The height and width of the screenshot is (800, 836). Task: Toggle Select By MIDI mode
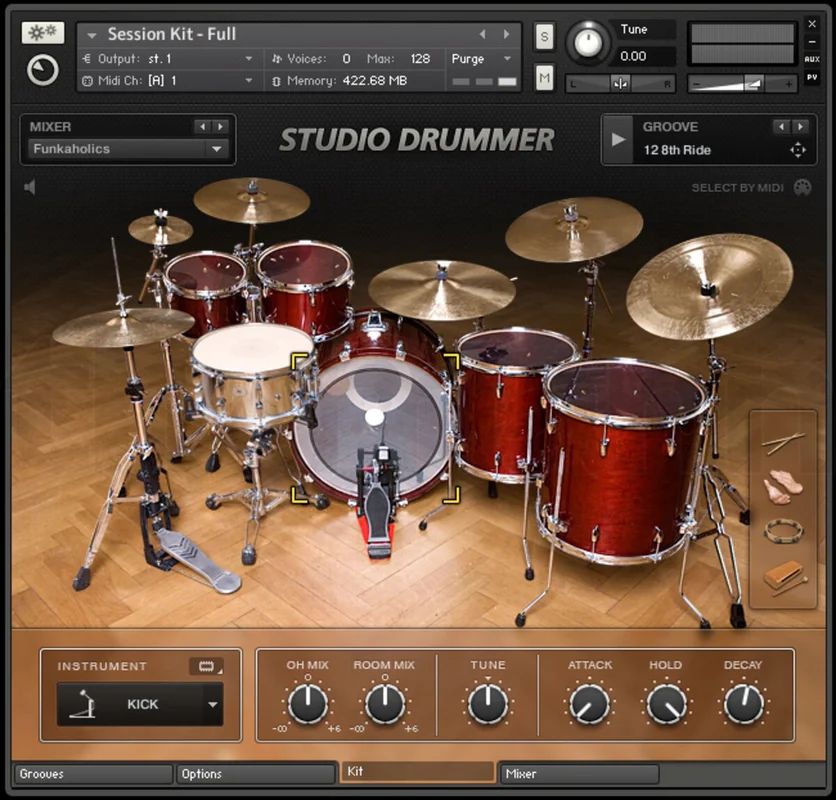pos(737,188)
